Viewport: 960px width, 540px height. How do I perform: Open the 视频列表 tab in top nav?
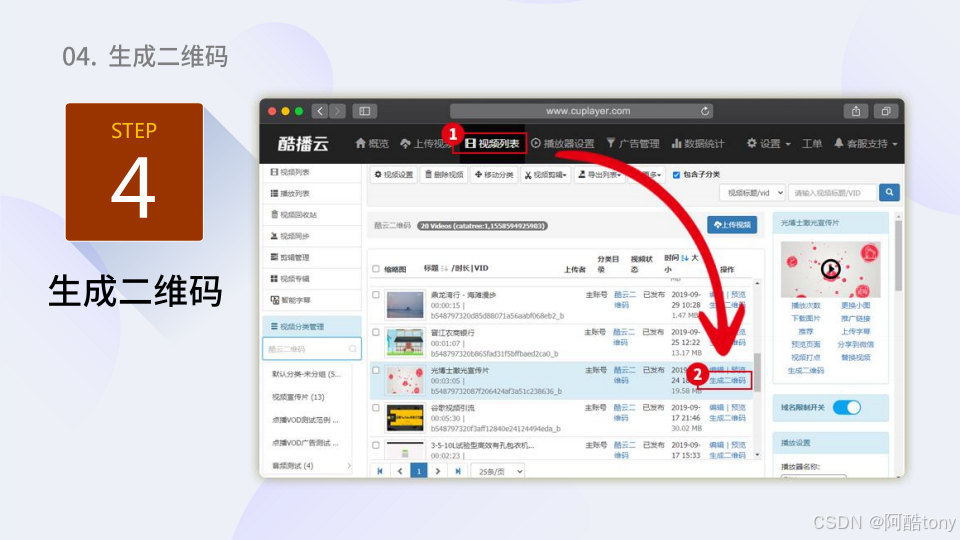point(490,143)
